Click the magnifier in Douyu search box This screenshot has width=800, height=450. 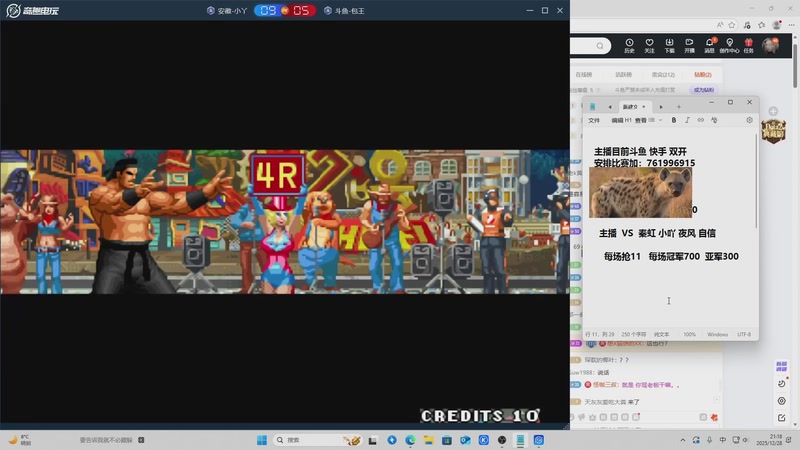pyautogui.click(x=600, y=46)
